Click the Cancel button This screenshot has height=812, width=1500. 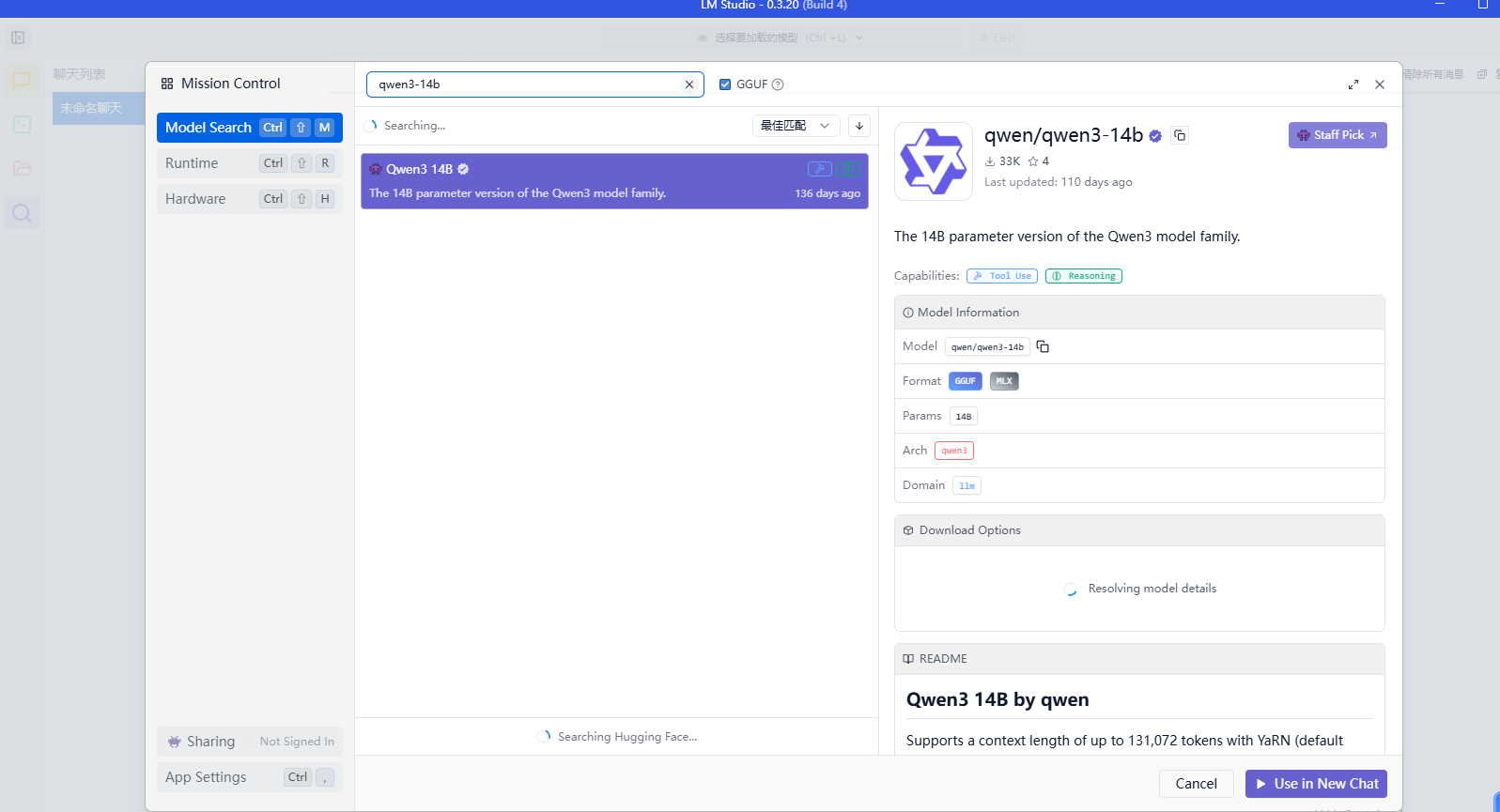pyautogui.click(x=1196, y=784)
